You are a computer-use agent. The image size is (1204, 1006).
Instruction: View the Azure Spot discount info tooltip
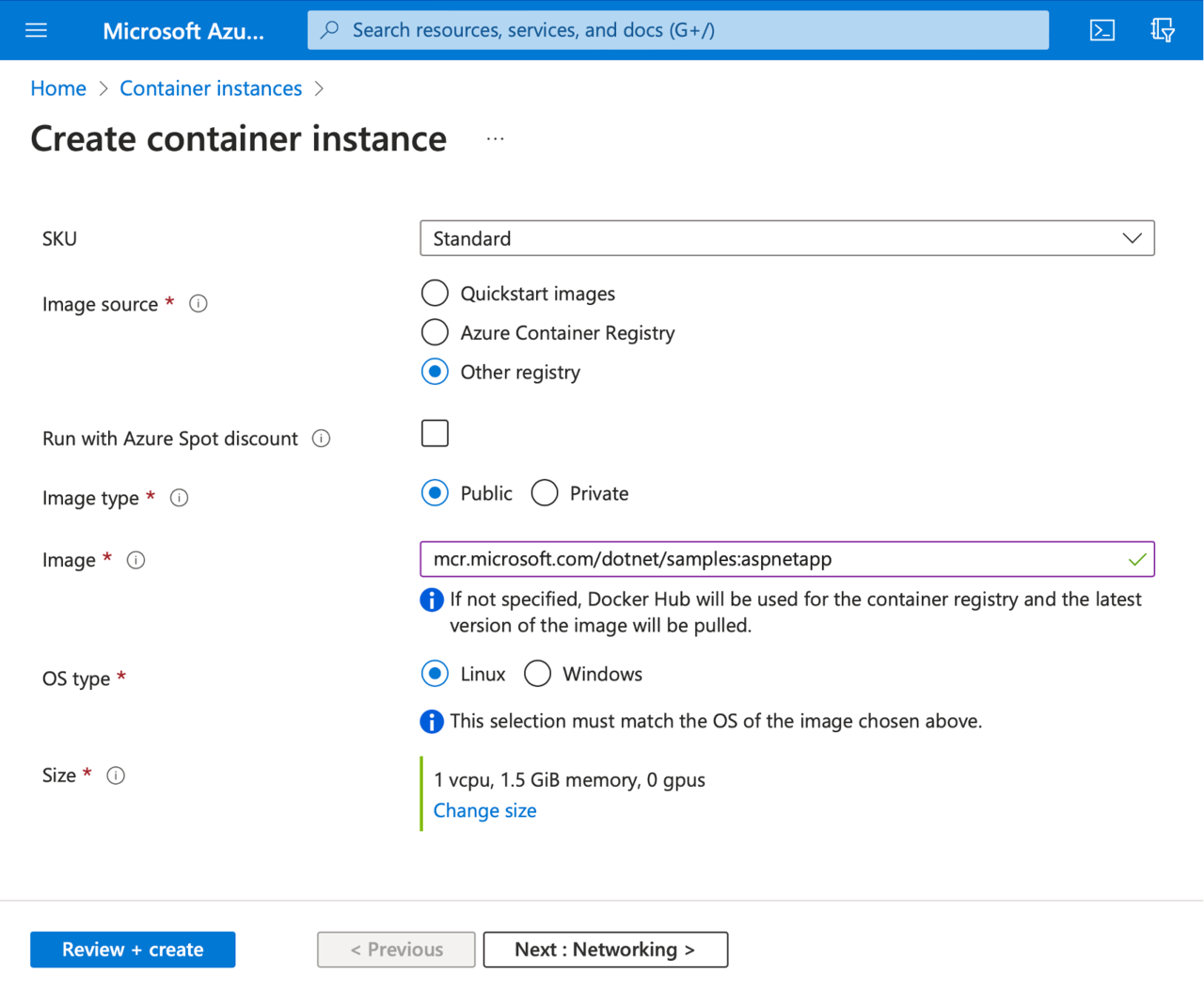[x=321, y=438]
